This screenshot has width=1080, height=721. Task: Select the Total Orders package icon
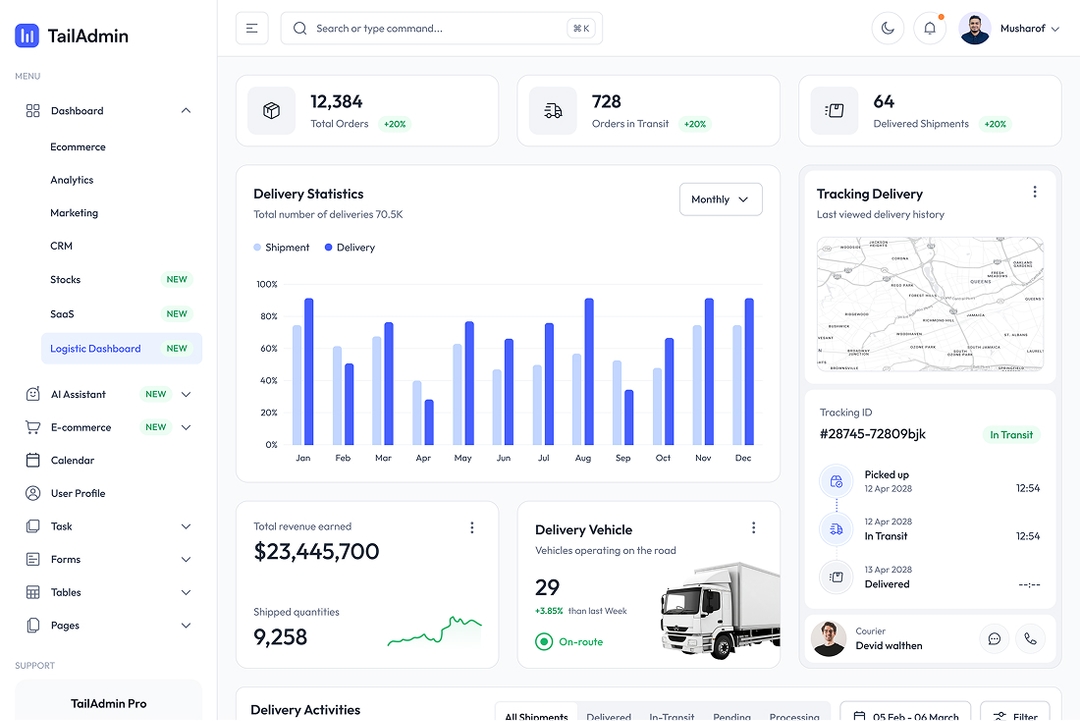[x=270, y=110]
